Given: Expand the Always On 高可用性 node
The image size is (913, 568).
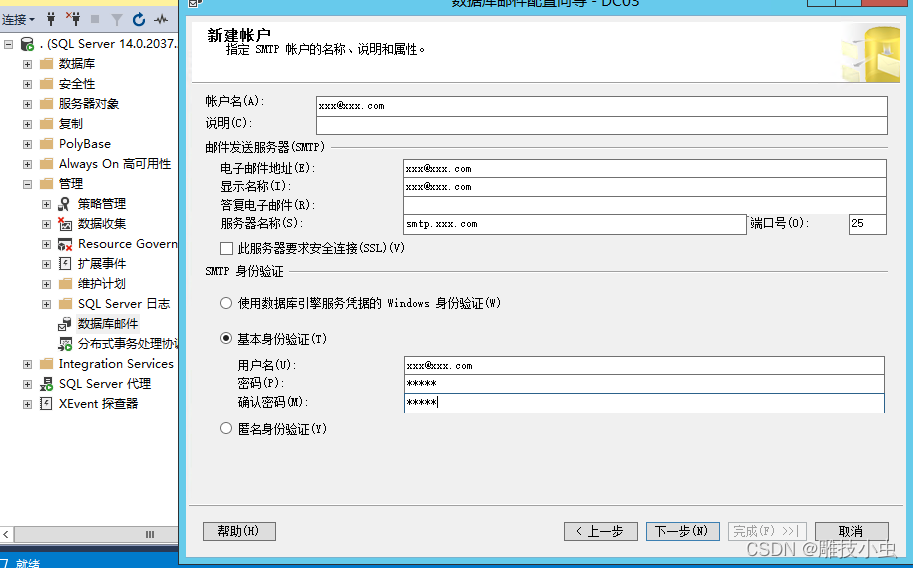Looking at the screenshot, I should click(27, 164).
